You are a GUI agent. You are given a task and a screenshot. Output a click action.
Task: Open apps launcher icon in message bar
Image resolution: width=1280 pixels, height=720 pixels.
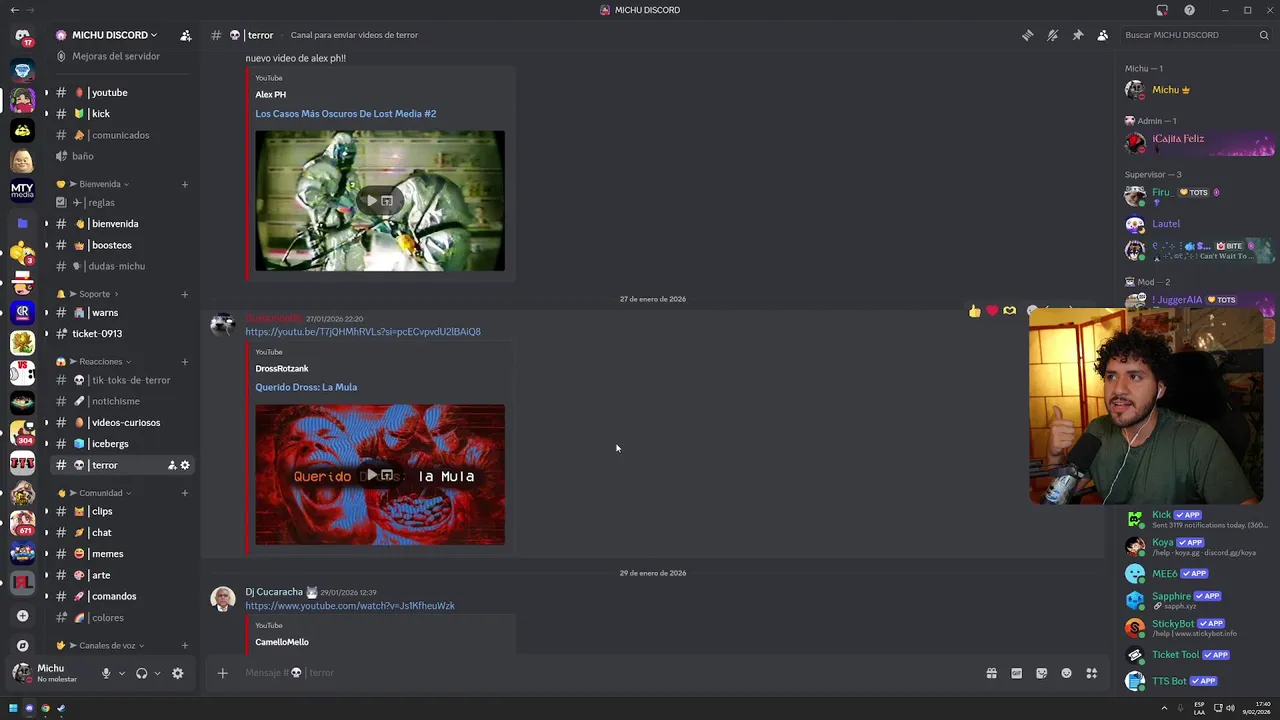[1091, 673]
